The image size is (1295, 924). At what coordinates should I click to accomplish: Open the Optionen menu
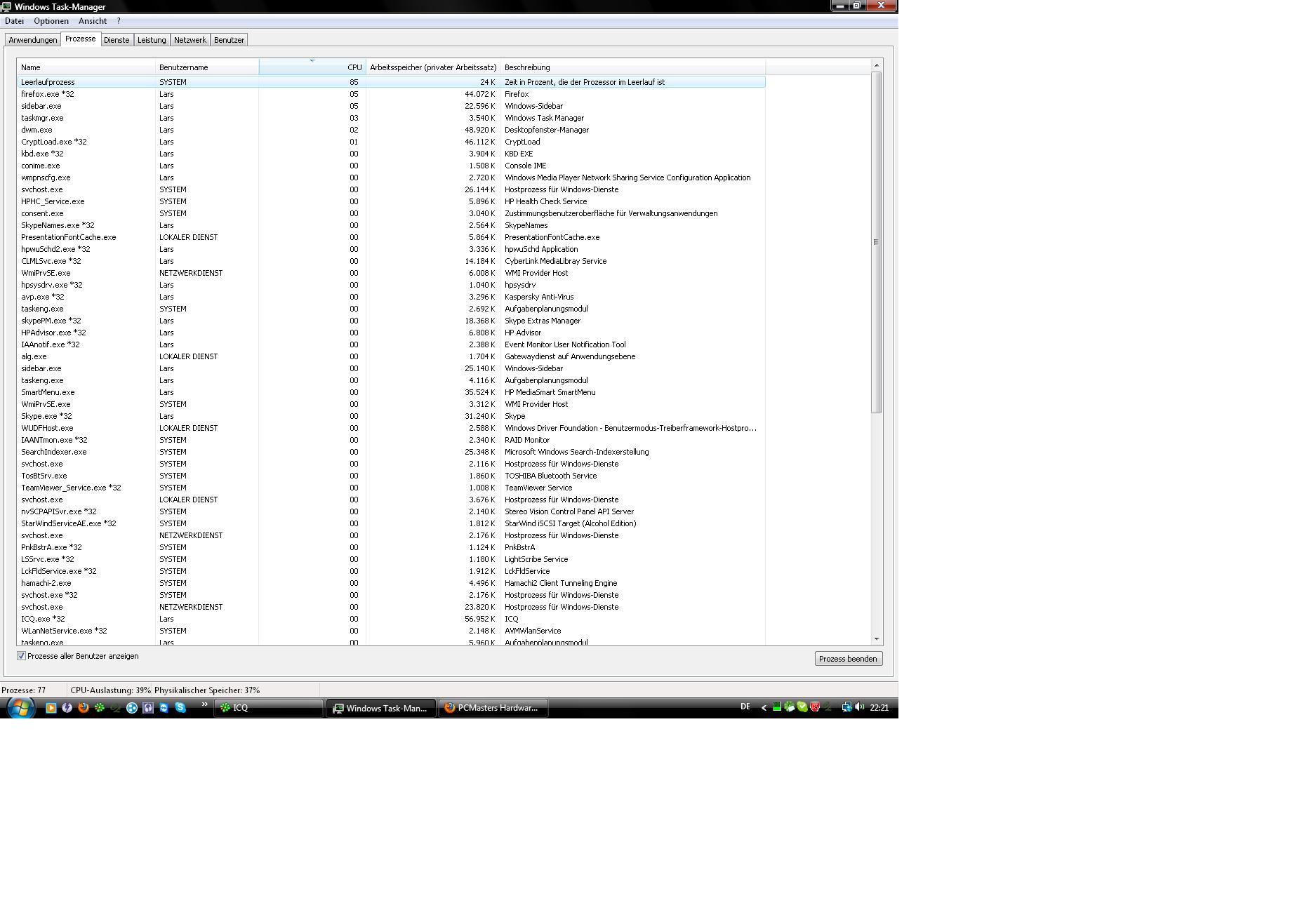point(51,21)
